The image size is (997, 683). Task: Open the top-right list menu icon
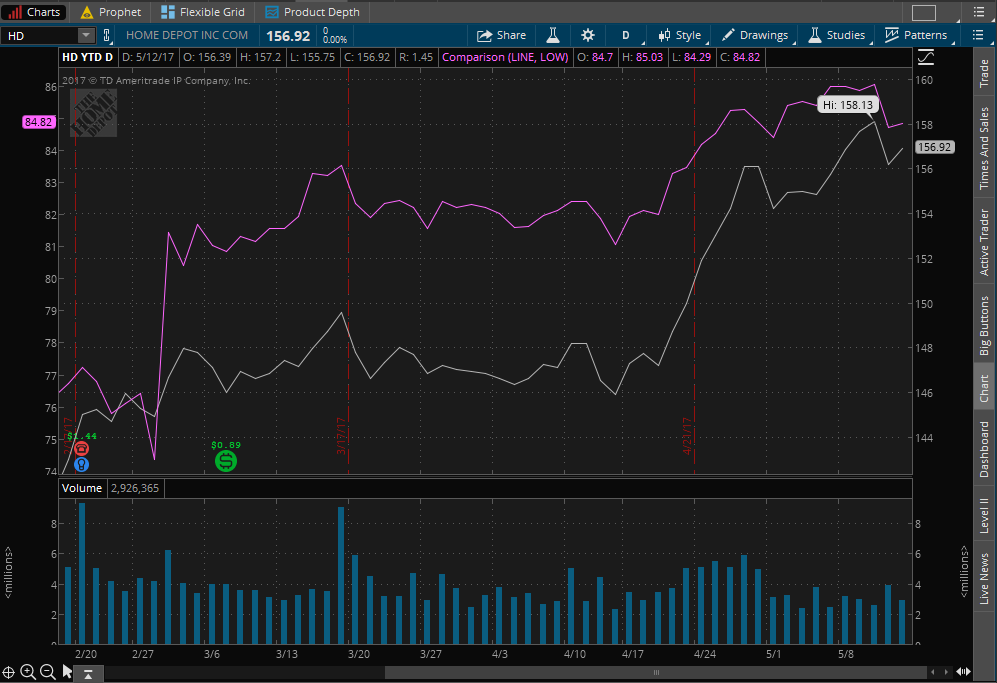coord(979,11)
